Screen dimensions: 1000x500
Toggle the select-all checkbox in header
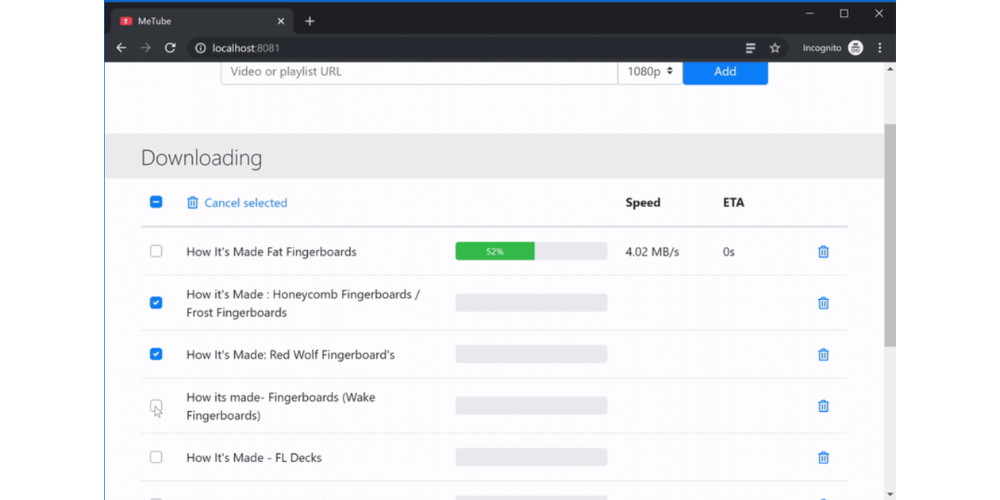click(156, 202)
